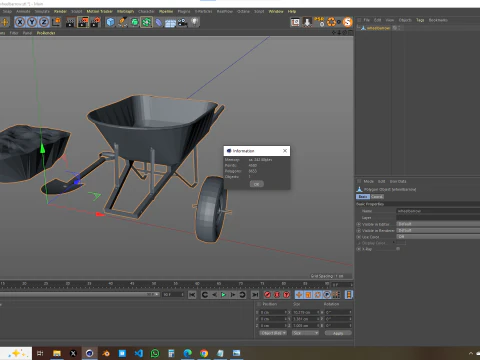Step to next frame
This screenshot has width=480, height=360.
coord(233,295)
